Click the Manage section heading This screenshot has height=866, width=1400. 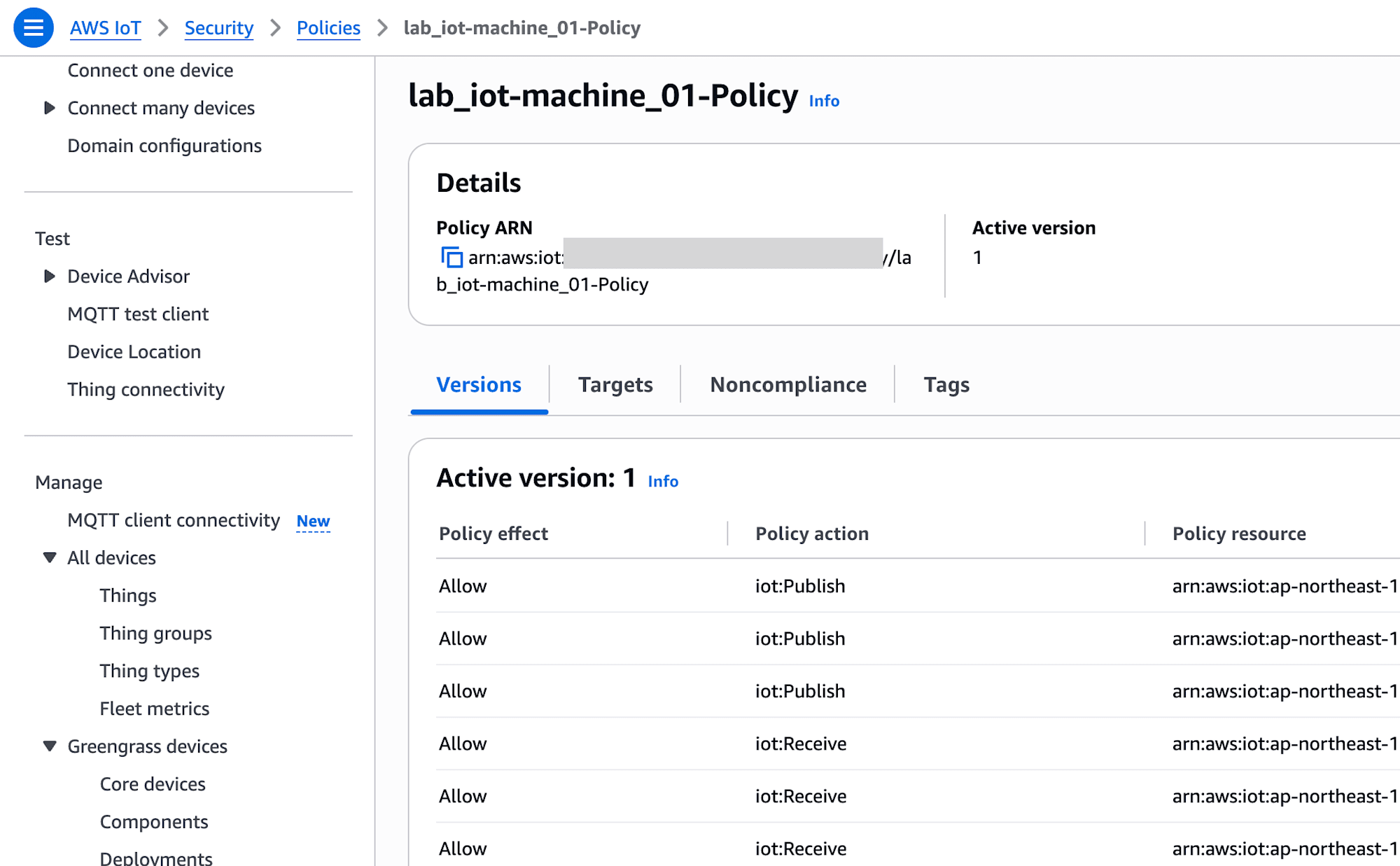69,482
